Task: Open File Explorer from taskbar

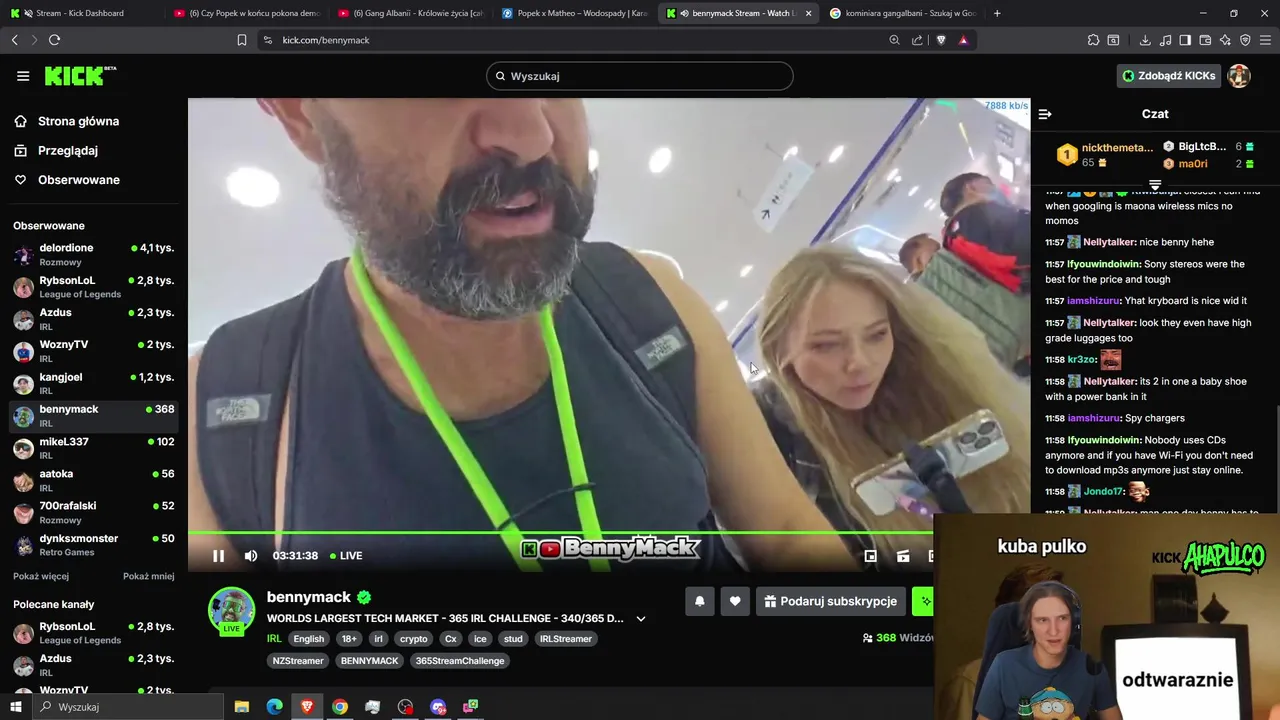Action: 241,707
